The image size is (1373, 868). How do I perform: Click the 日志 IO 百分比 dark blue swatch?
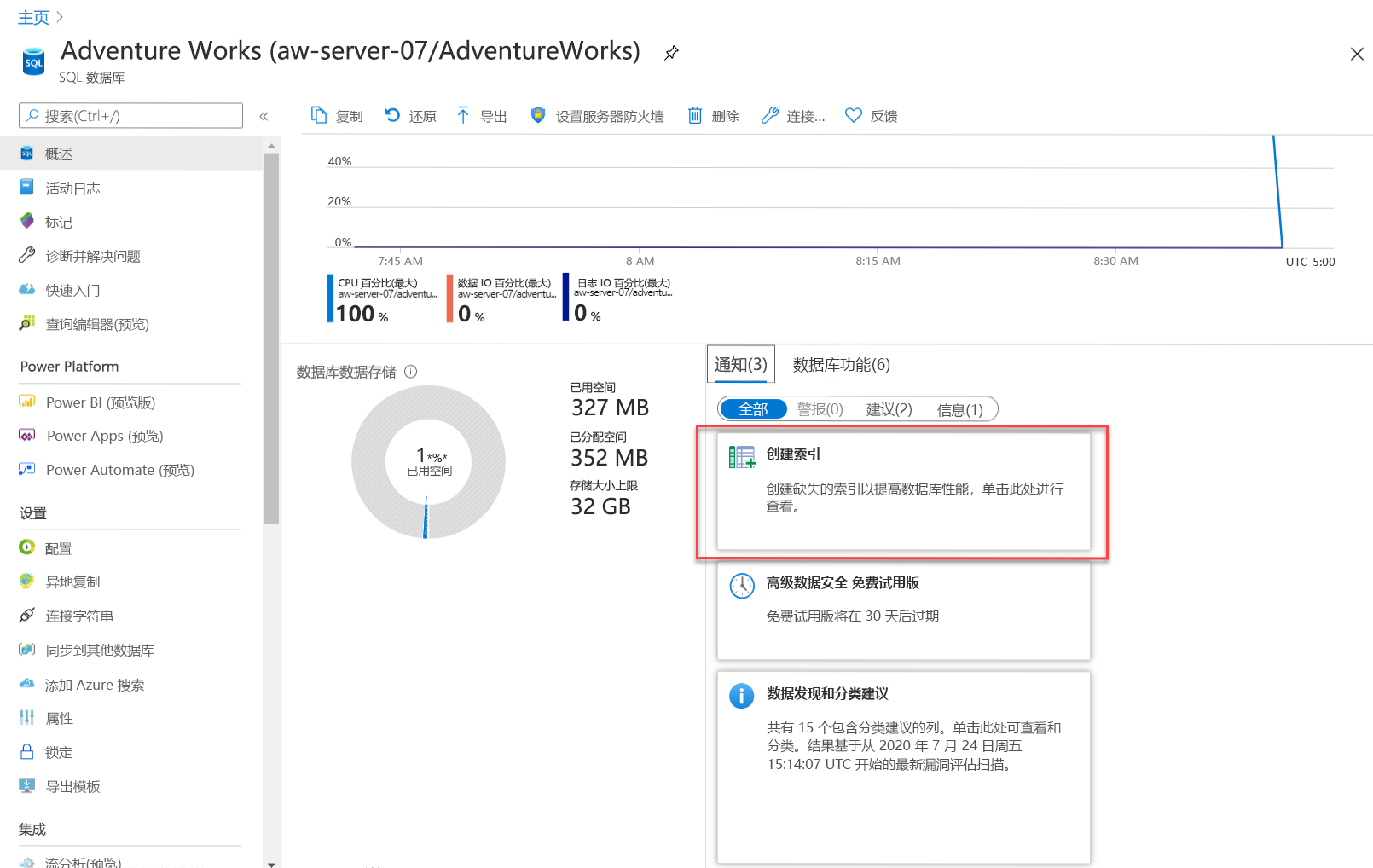click(x=565, y=297)
